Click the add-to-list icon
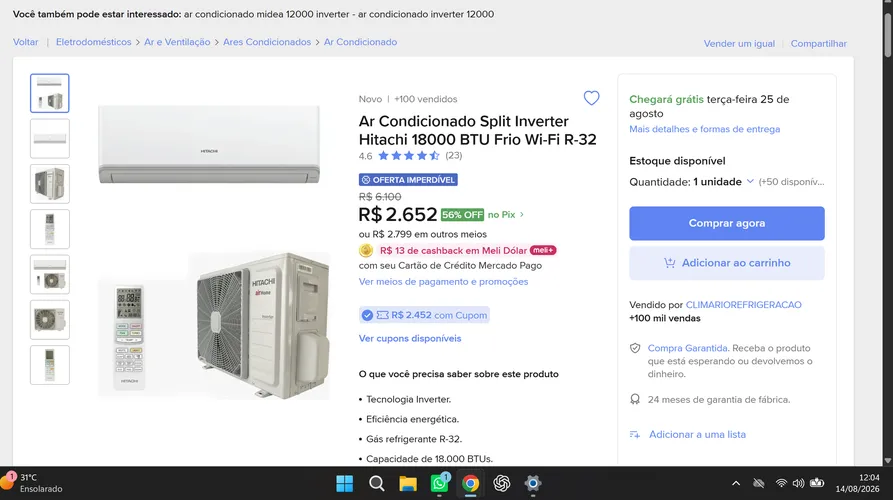This screenshot has height=500, width=893. click(635, 435)
